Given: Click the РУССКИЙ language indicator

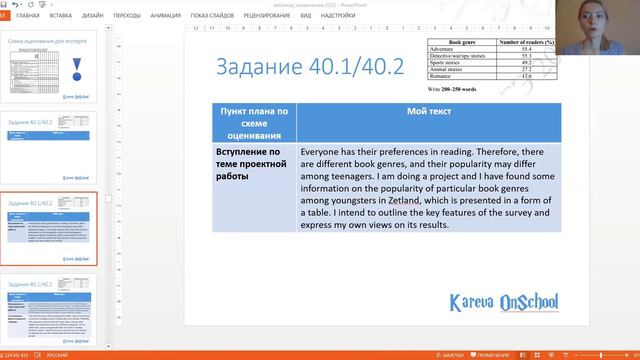Looking at the screenshot, I should [57, 355].
